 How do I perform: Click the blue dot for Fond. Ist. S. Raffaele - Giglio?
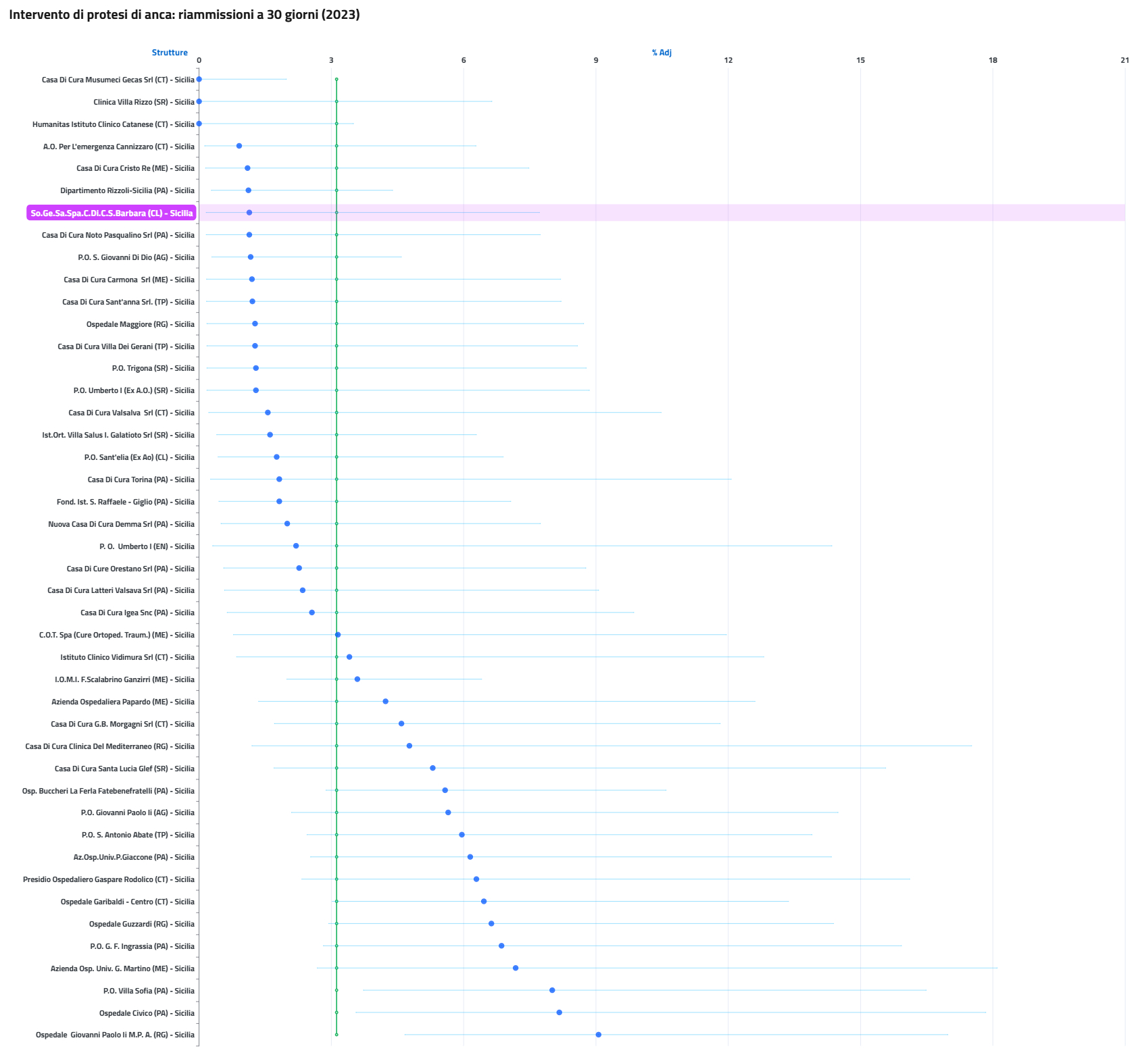279,501
